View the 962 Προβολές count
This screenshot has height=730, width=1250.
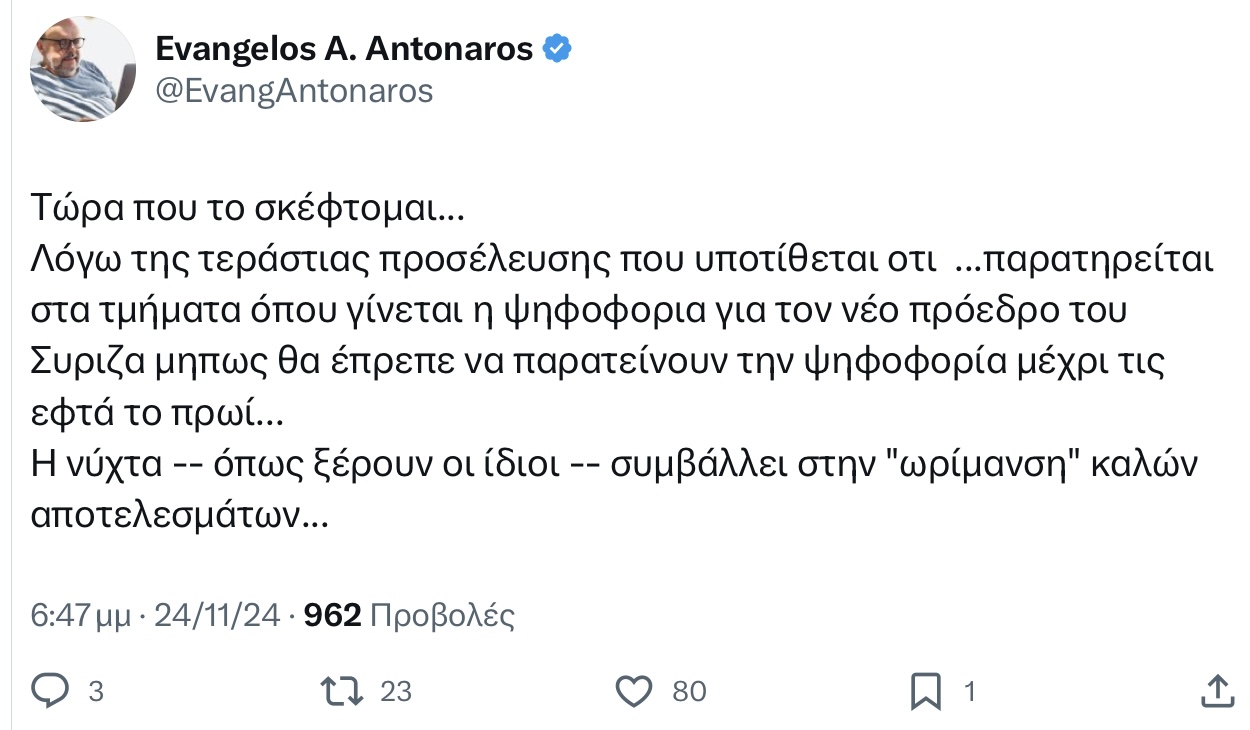408,616
